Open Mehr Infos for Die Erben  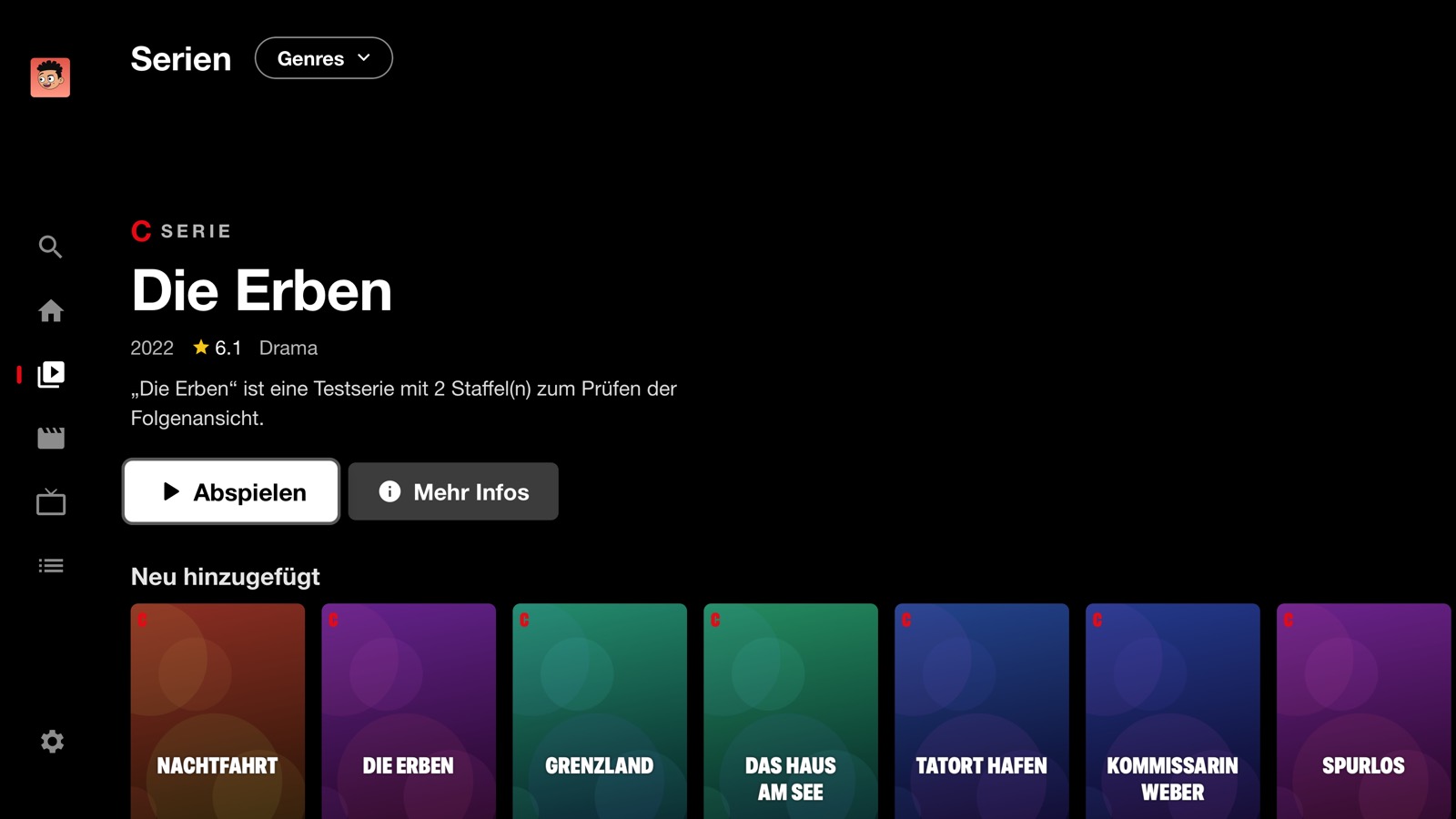click(453, 491)
